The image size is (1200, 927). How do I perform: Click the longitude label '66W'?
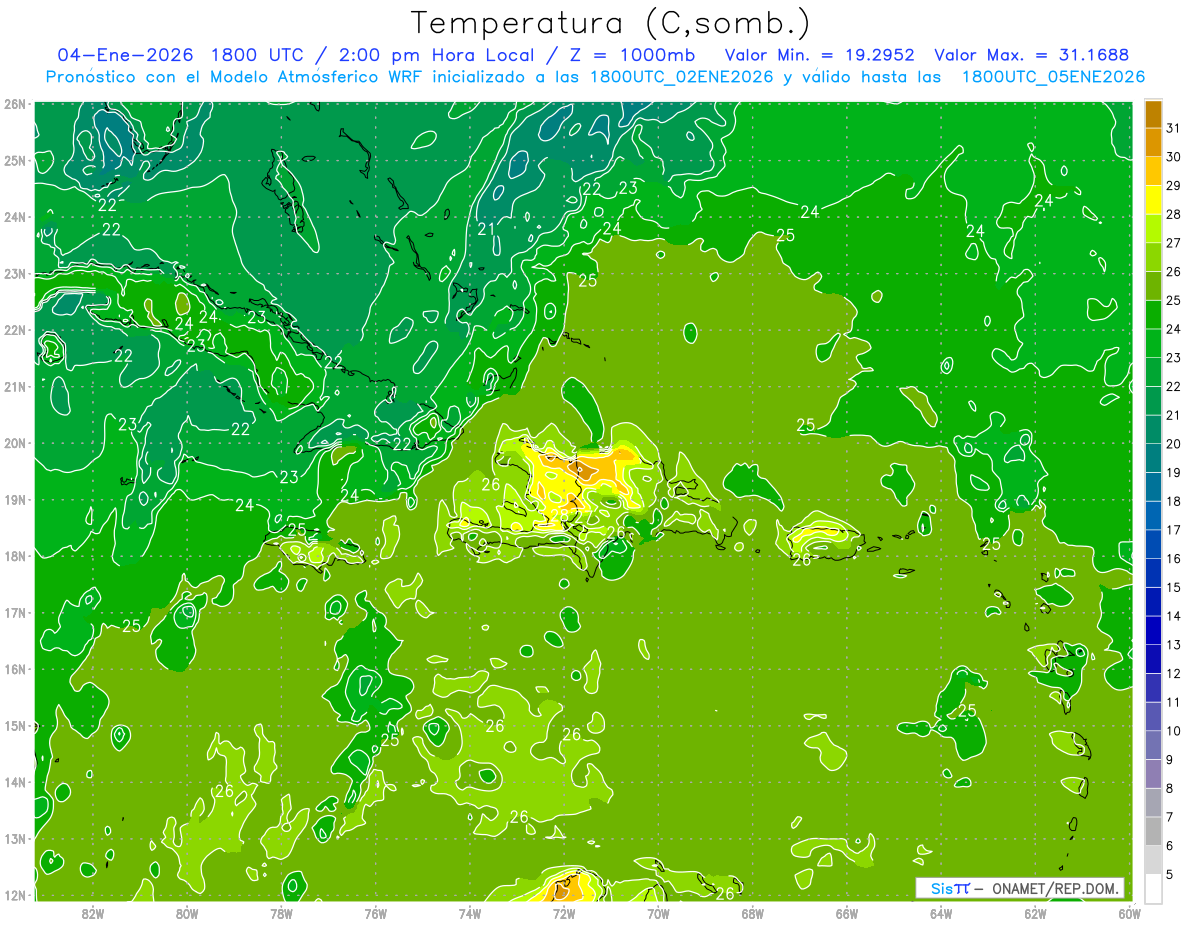click(x=847, y=913)
